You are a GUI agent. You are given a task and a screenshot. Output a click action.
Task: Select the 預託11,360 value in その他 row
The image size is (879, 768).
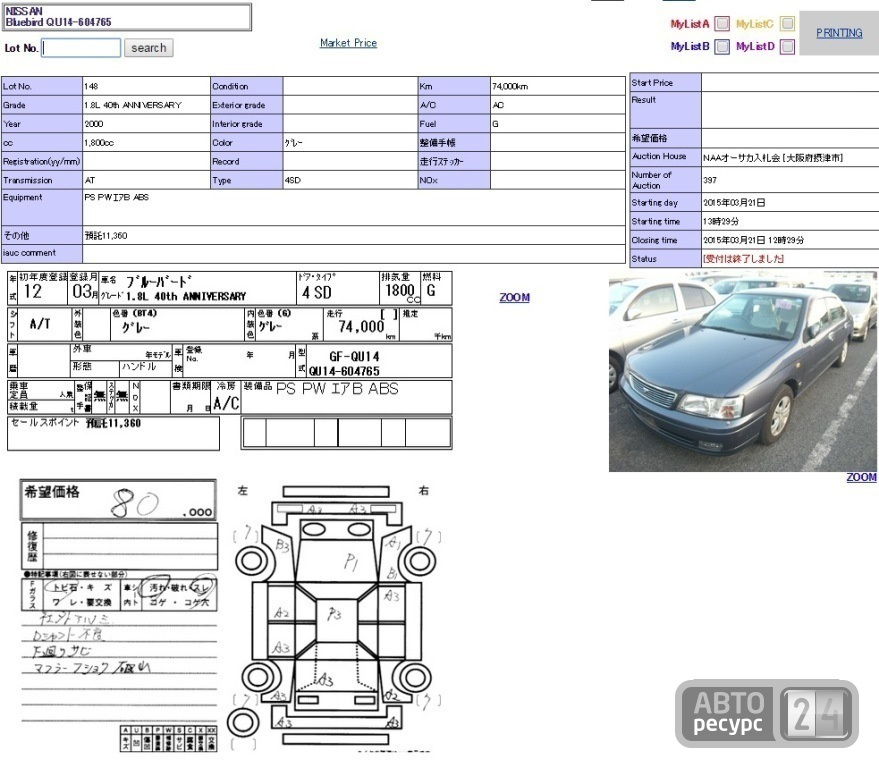[106, 235]
